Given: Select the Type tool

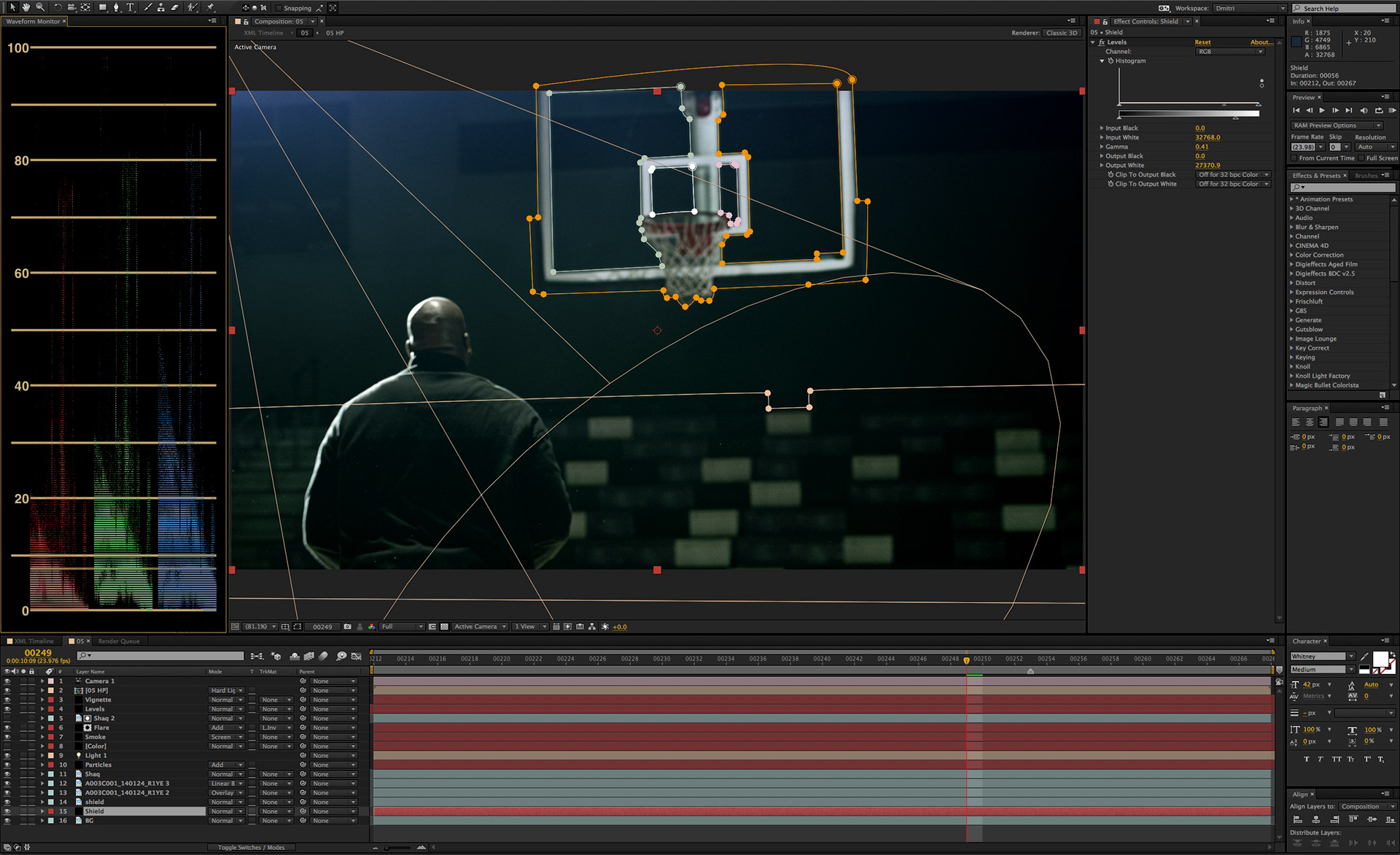Looking at the screenshot, I should pos(131,7).
